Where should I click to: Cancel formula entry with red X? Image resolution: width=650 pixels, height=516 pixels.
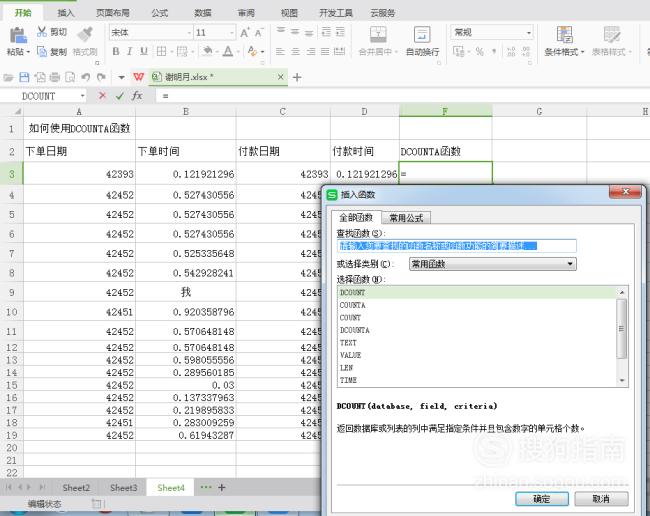(102, 96)
